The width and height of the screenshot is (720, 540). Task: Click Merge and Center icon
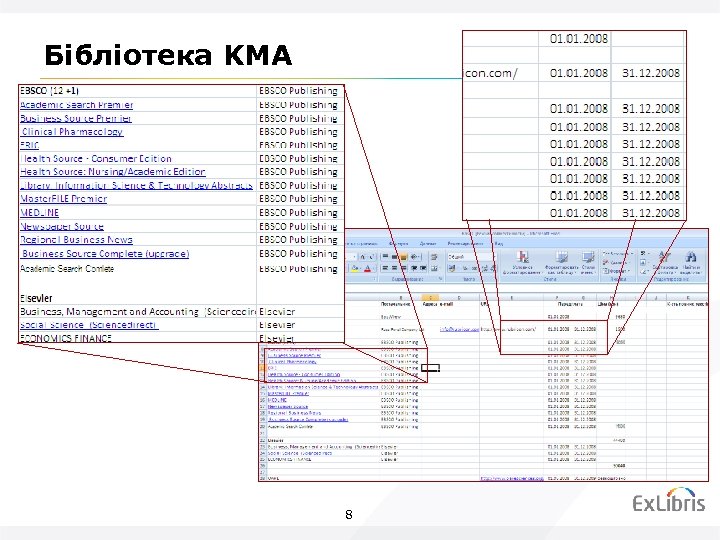click(x=434, y=268)
